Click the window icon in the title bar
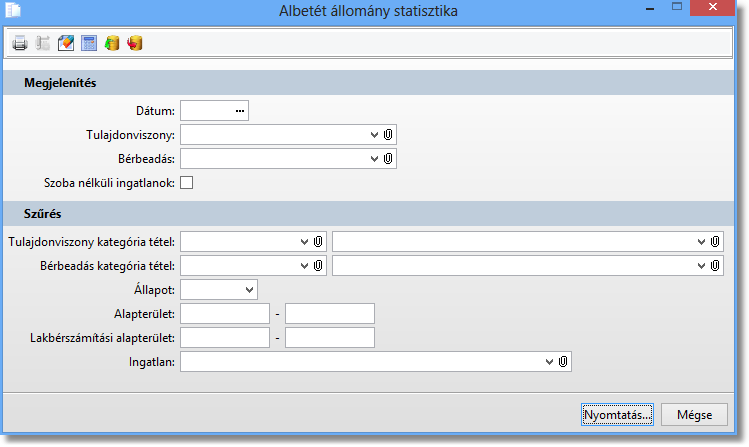Screen dimensions: 749x447 13,10
